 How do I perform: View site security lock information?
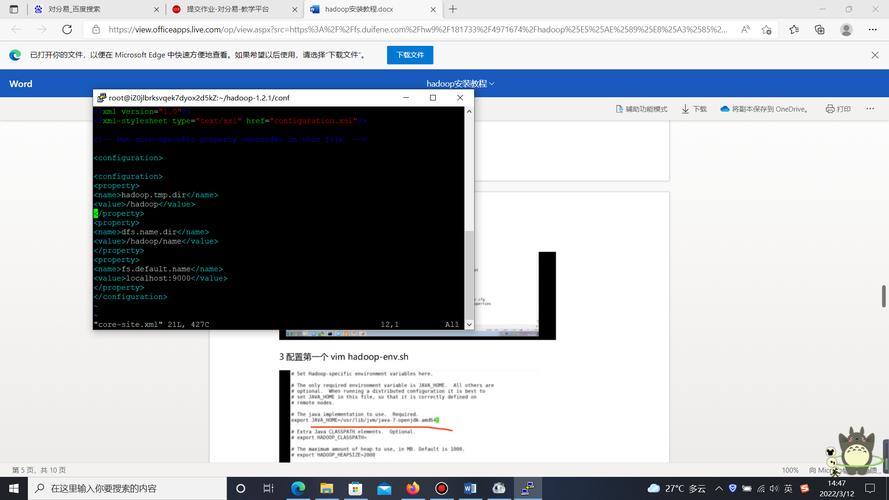pos(96,29)
